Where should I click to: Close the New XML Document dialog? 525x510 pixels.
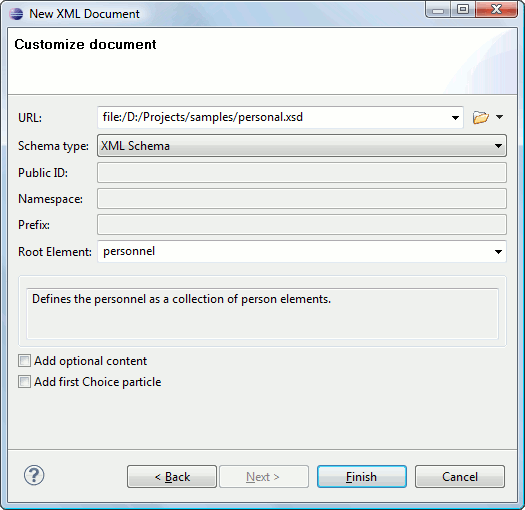(496, 9)
